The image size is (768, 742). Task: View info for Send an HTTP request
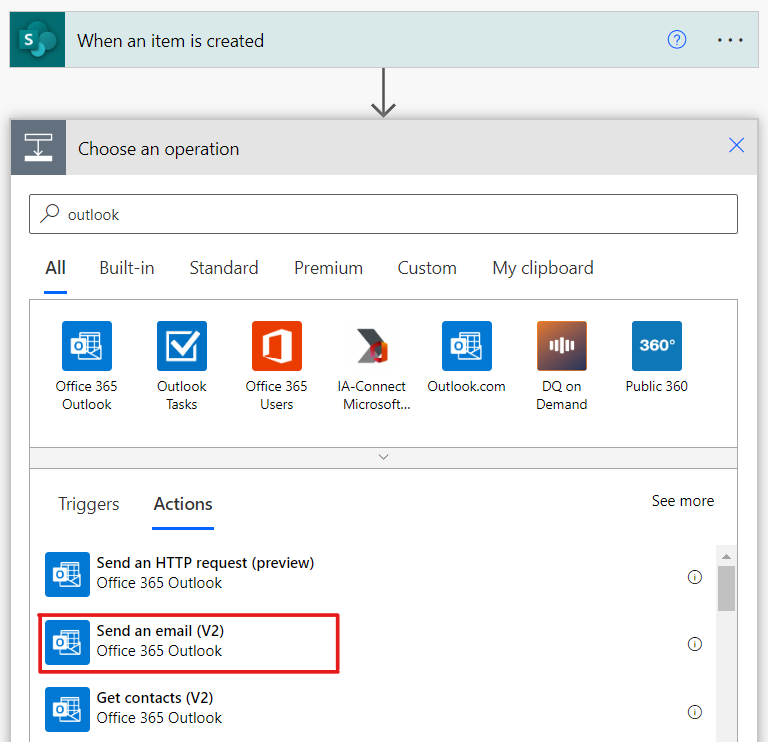coord(695,577)
